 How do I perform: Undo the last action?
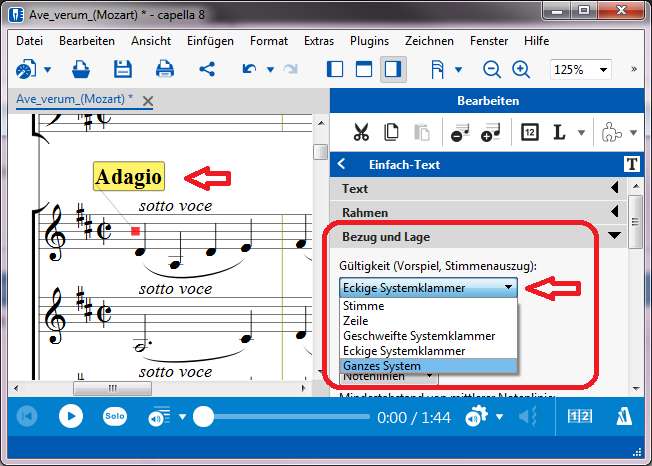249,69
